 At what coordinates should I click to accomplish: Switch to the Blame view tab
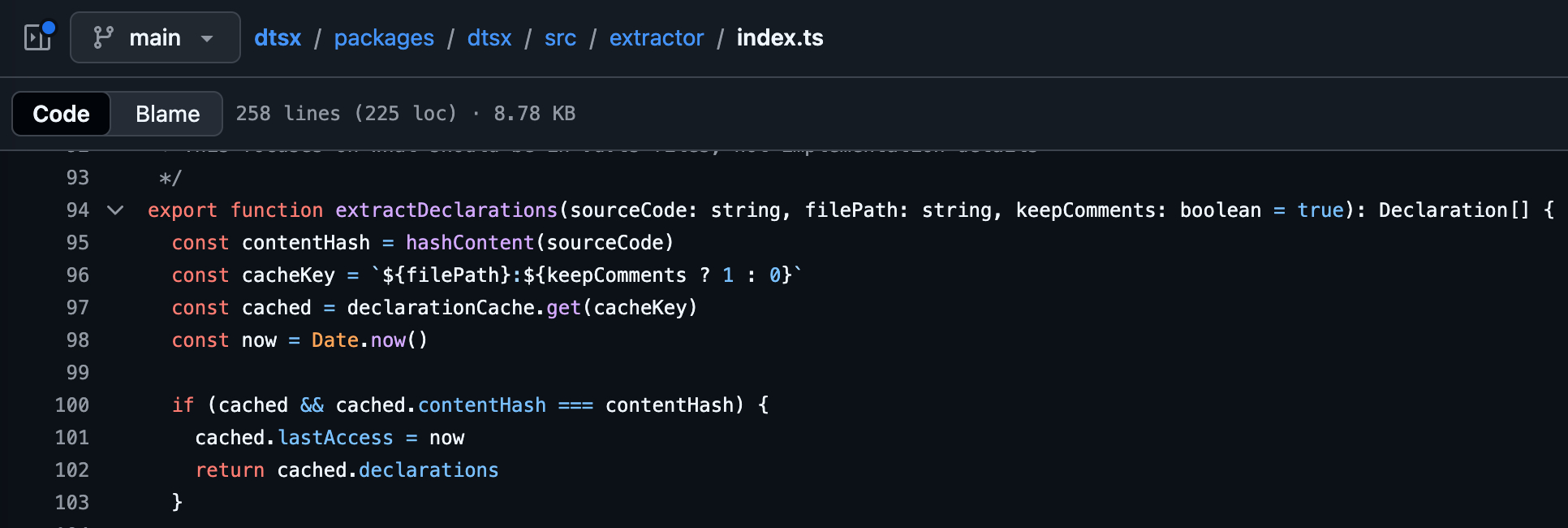167,114
